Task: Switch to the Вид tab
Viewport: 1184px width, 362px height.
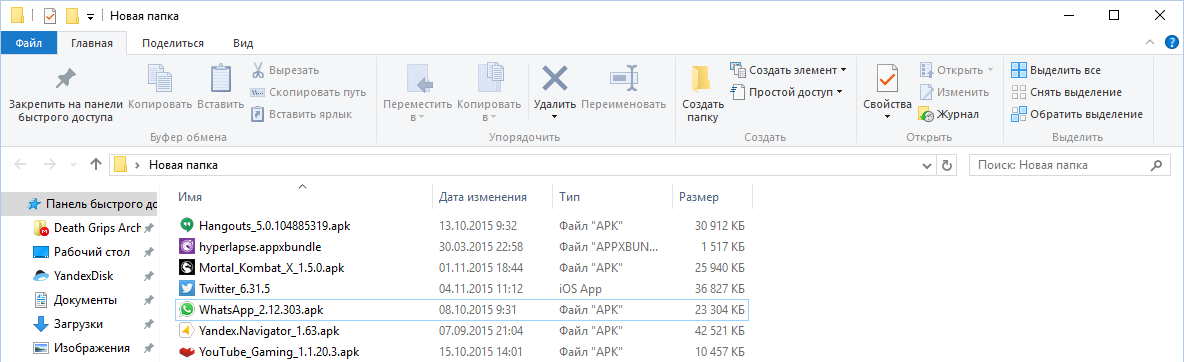Action: tap(243, 43)
